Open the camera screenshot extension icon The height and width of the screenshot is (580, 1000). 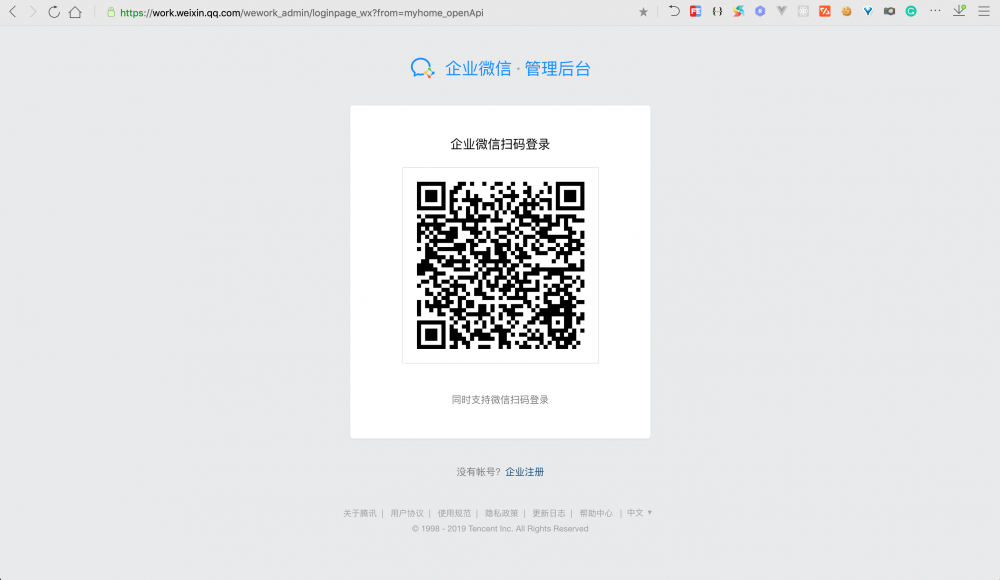[889, 11]
